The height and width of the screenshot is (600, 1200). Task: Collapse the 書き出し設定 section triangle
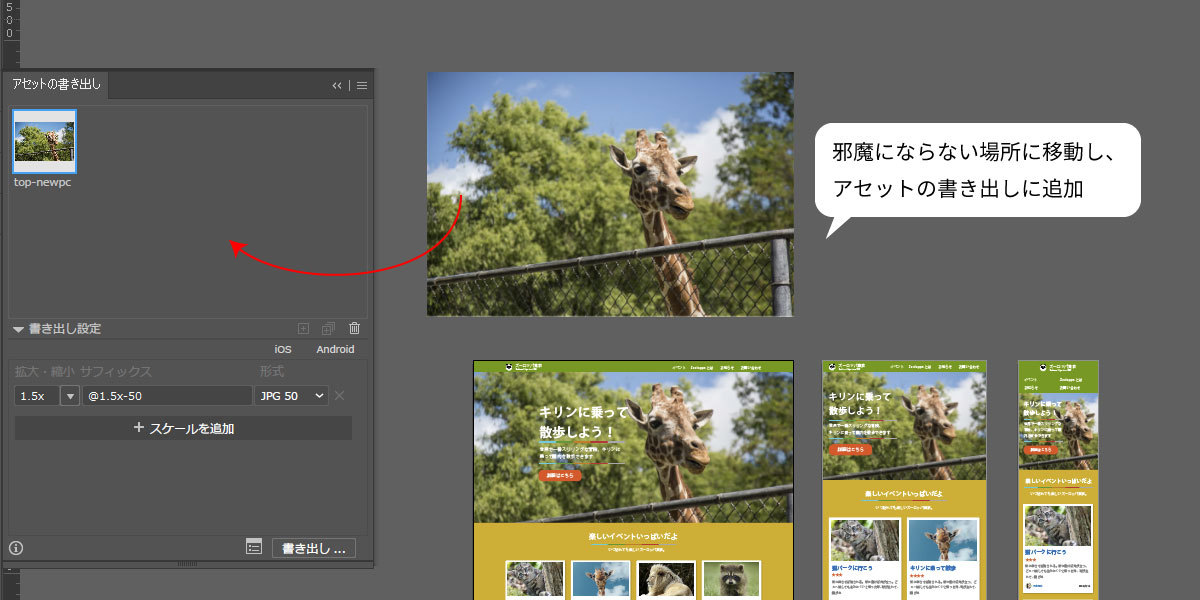click(x=19, y=329)
